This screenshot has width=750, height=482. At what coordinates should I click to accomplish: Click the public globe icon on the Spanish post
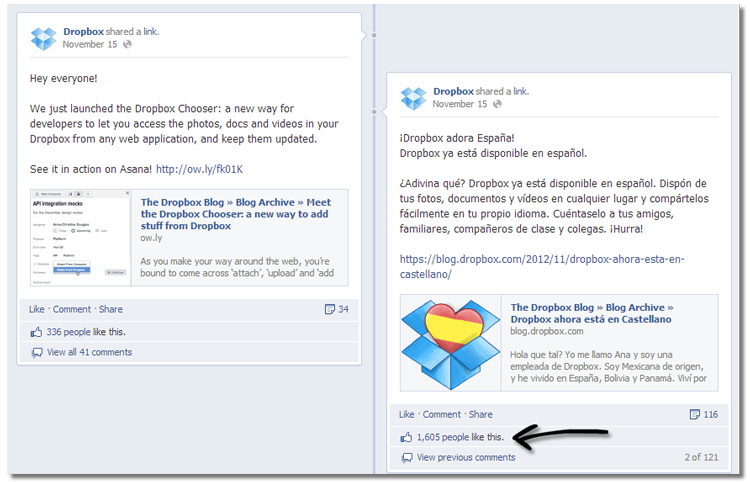tap(497, 104)
